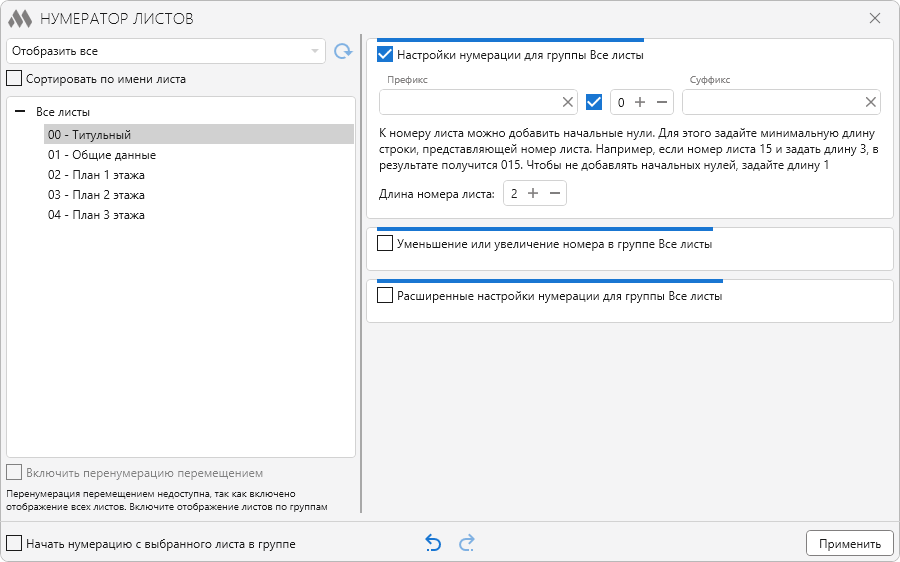Select sheet 01 - Общие данные
The image size is (900, 562).
(x=102, y=155)
